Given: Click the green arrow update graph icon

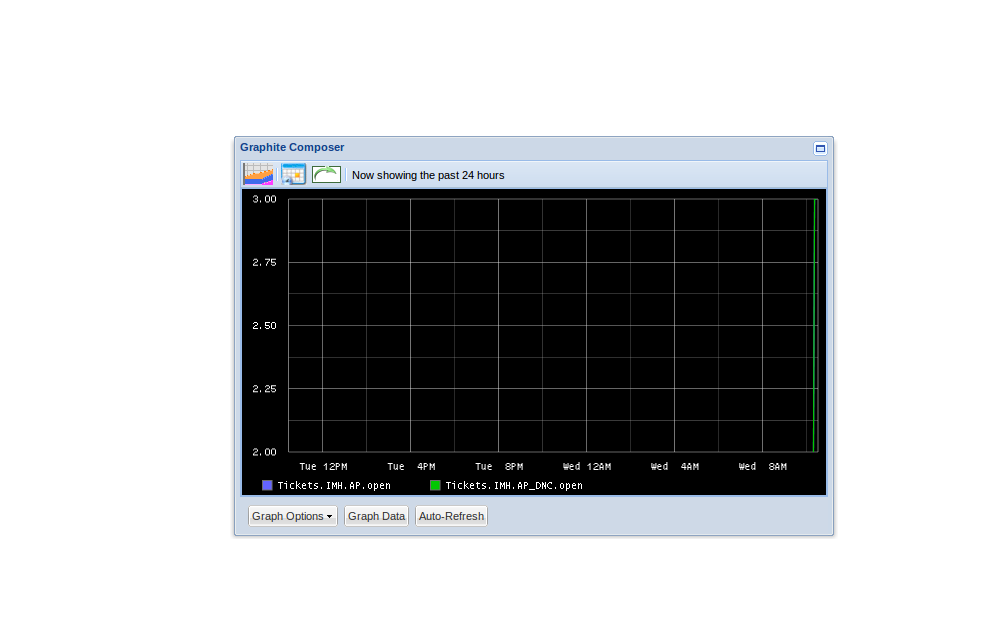Looking at the screenshot, I should [x=326, y=174].
